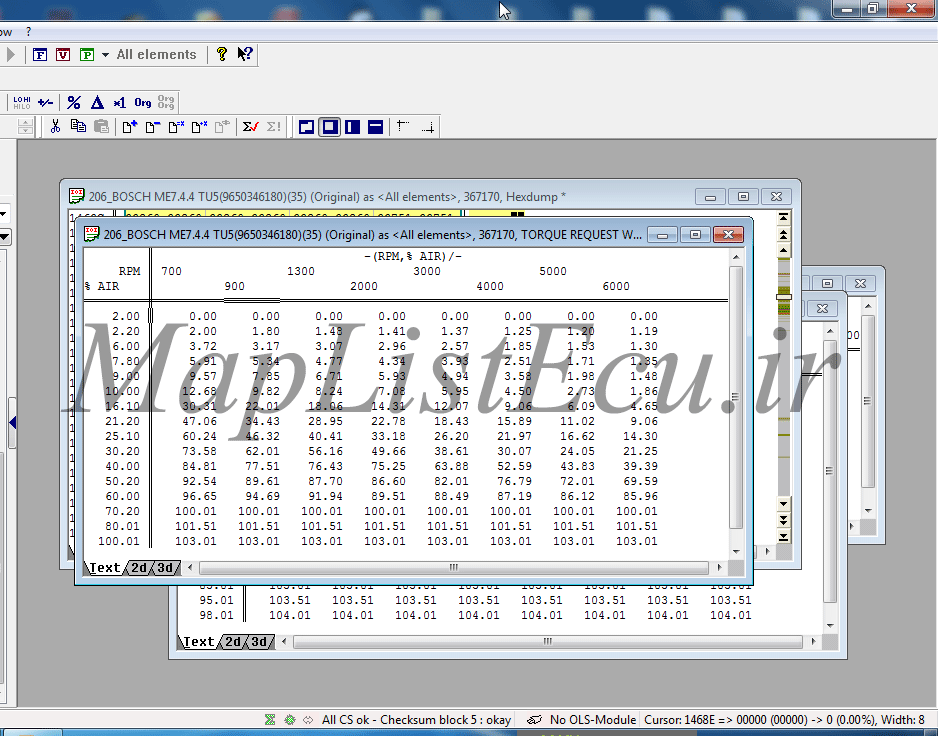Click the green sigma icon in status bar
This screenshot has width=938, height=736.
pos(270,720)
